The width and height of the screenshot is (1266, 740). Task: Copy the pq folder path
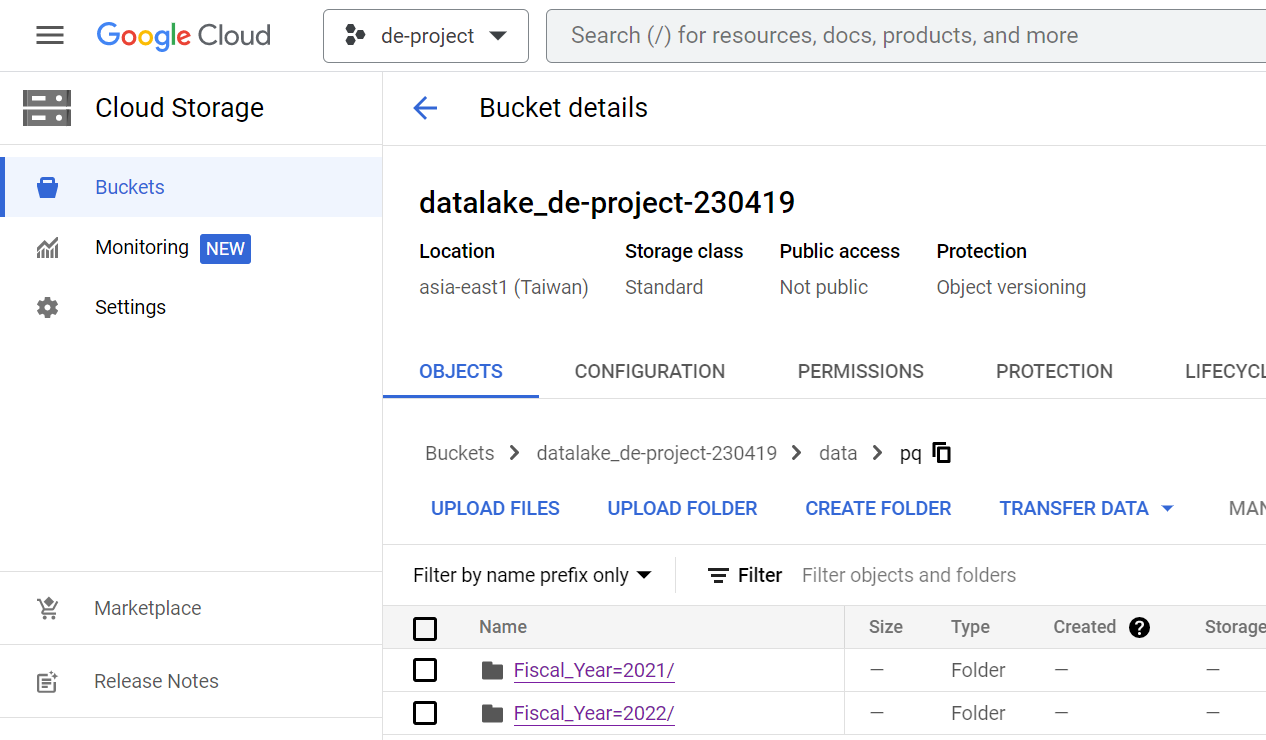click(940, 452)
